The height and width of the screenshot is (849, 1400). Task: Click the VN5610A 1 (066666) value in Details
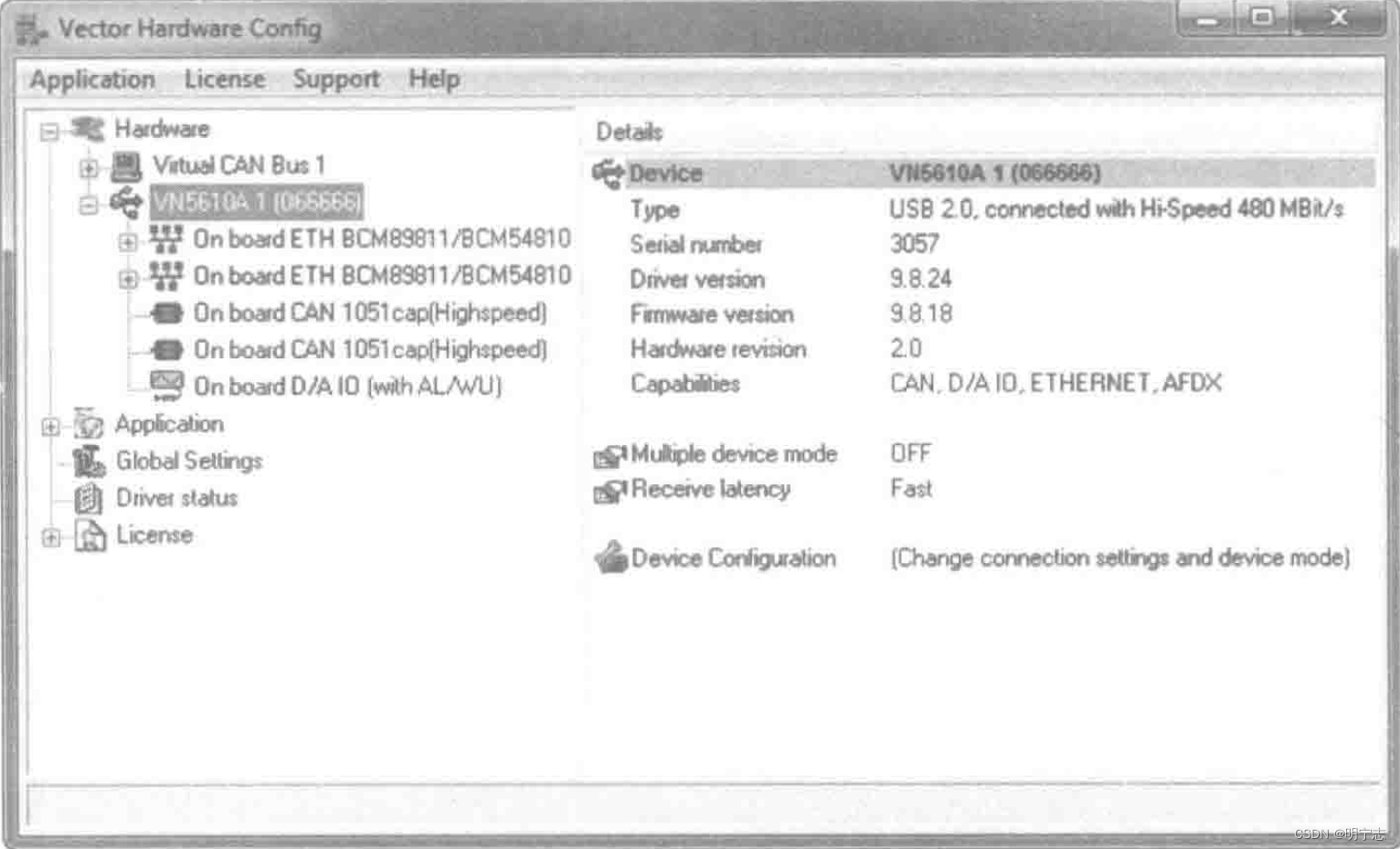click(x=995, y=173)
